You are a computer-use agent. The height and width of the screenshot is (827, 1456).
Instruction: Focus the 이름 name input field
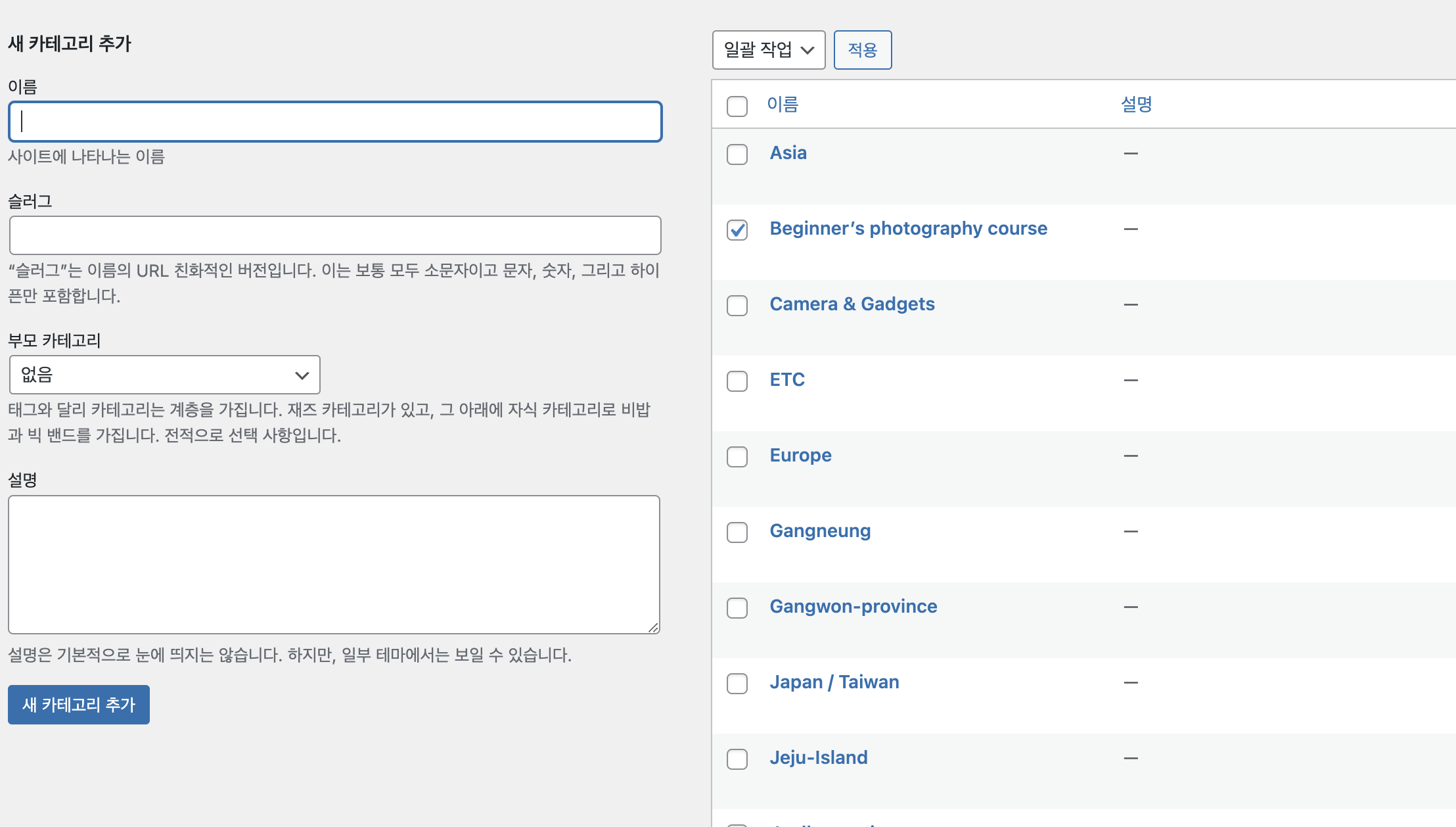(x=335, y=122)
